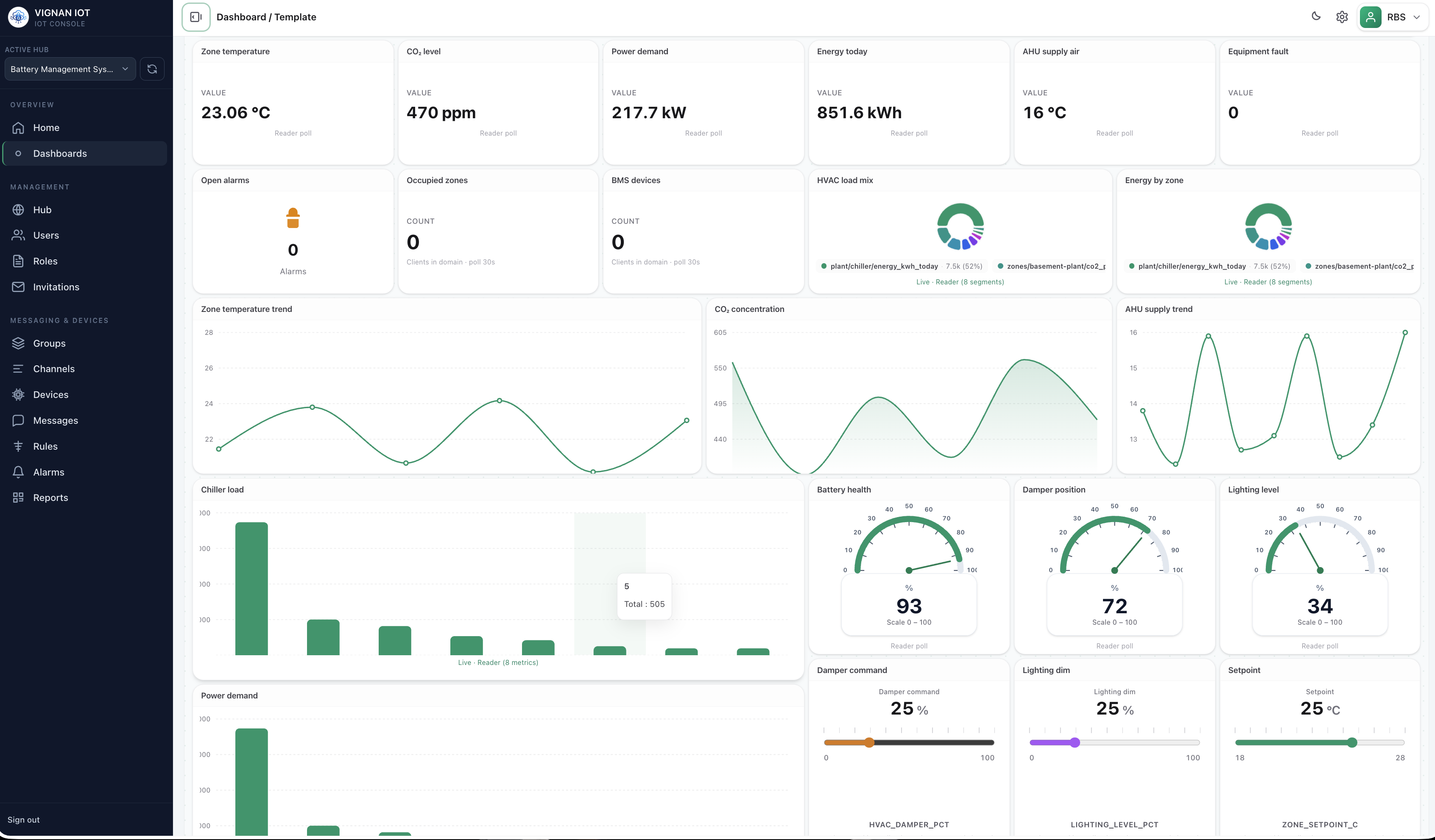1435x840 pixels.
Task: Expand the RBS account dropdown chevron
Action: 1416,17
